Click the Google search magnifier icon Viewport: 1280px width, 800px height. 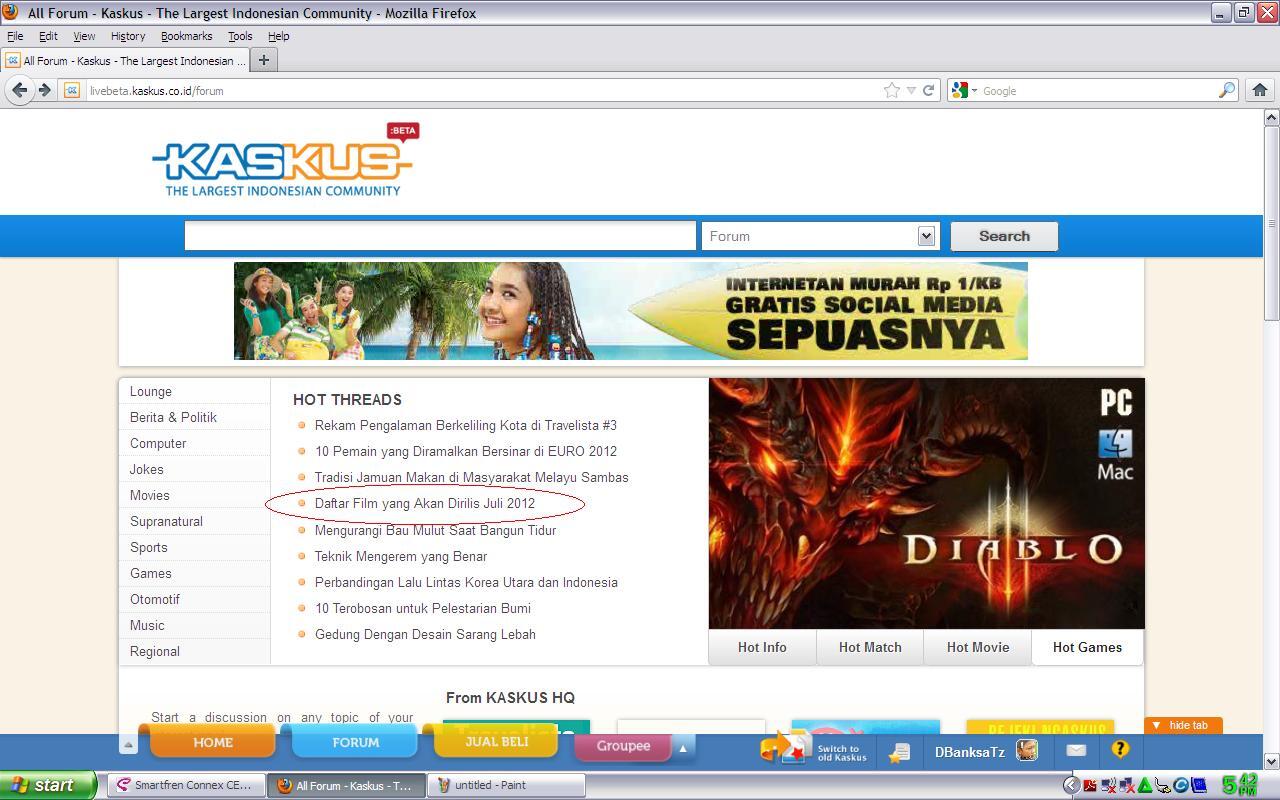coord(1226,90)
